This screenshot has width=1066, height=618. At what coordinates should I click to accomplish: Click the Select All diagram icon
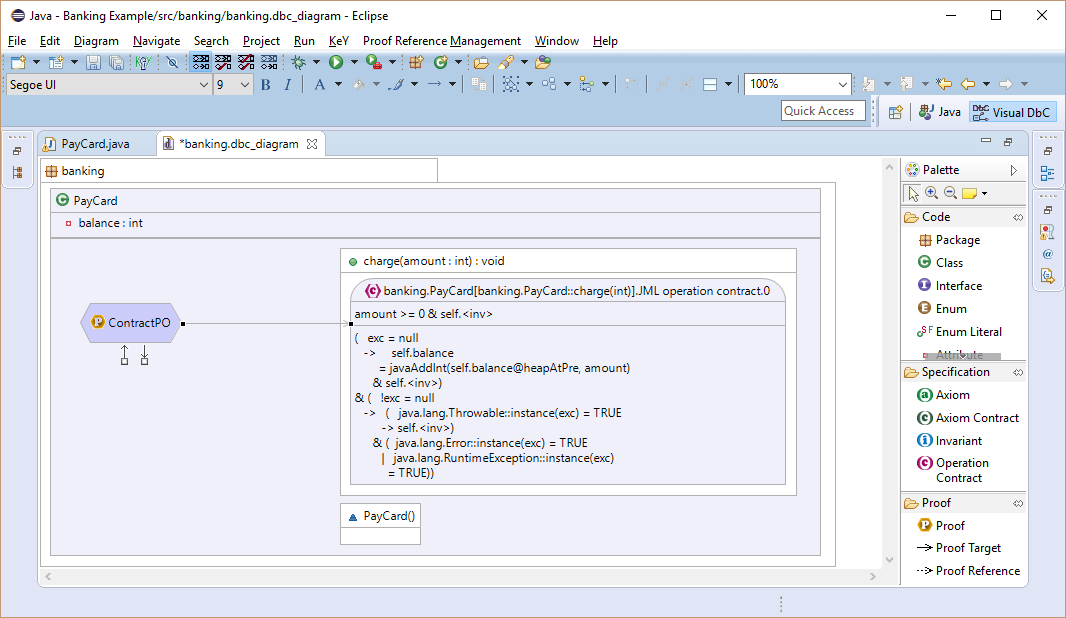tap(511, 84)
